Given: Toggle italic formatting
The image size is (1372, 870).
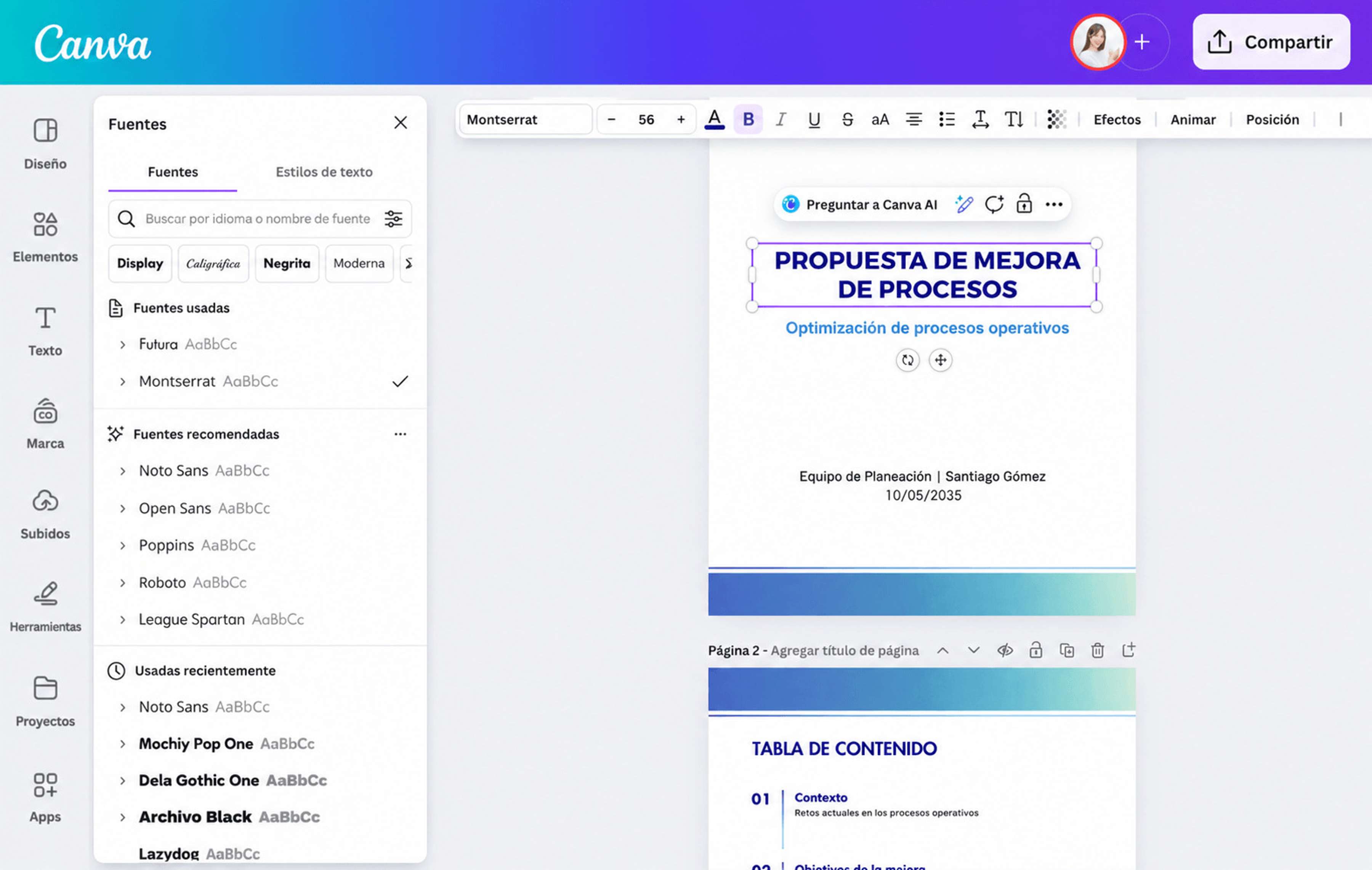Looking at the screenshot, I should 781,120.
